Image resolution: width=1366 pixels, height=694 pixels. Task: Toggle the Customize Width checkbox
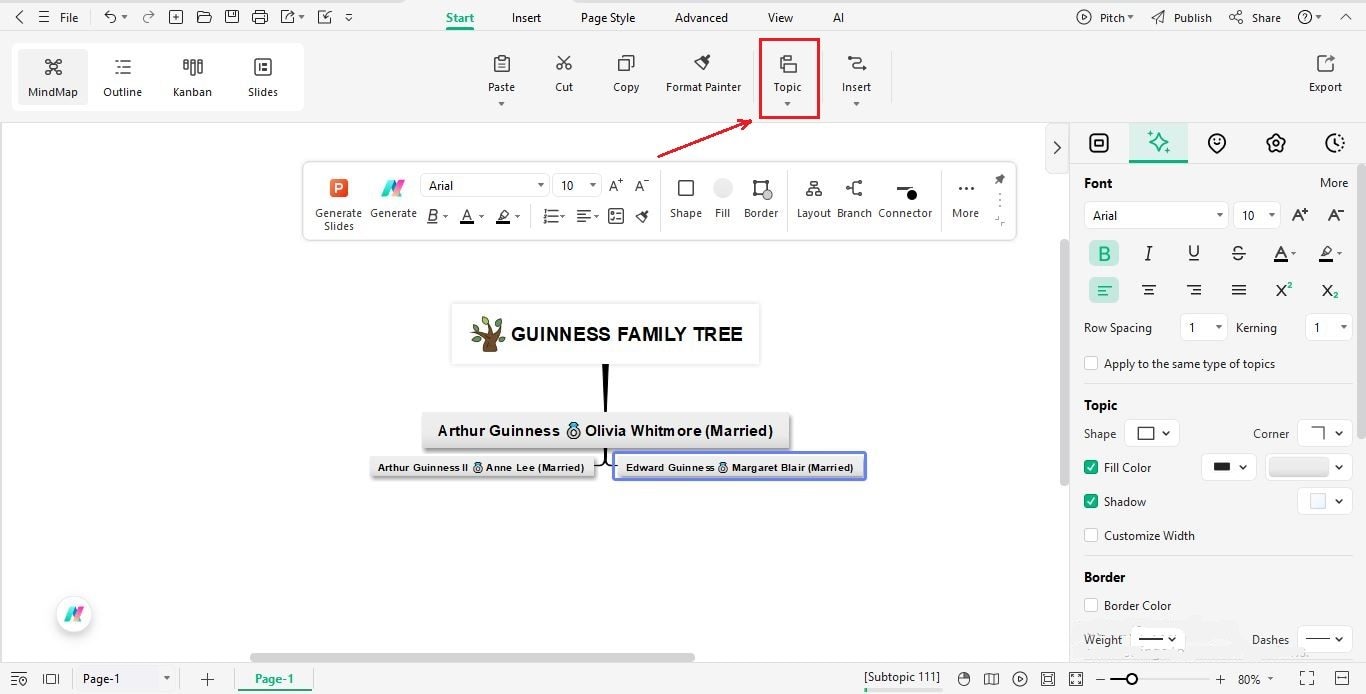[x=1090, y=535]
